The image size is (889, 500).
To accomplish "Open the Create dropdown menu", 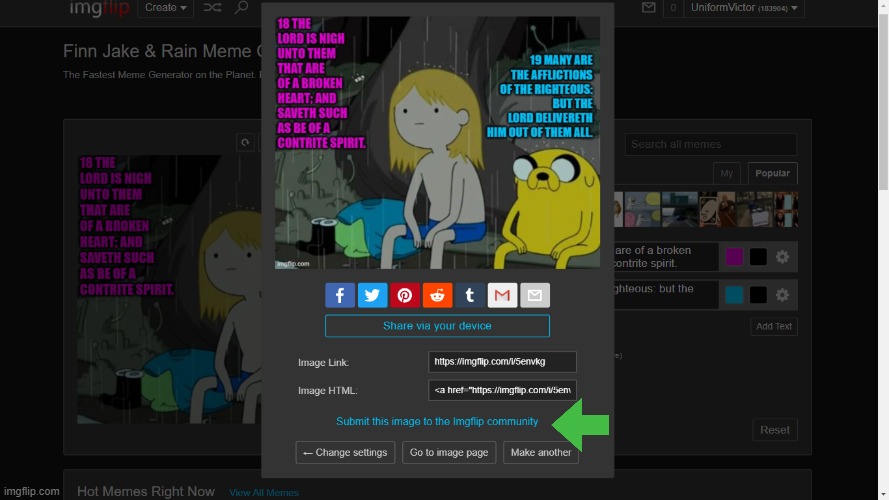I will point(166,8).
